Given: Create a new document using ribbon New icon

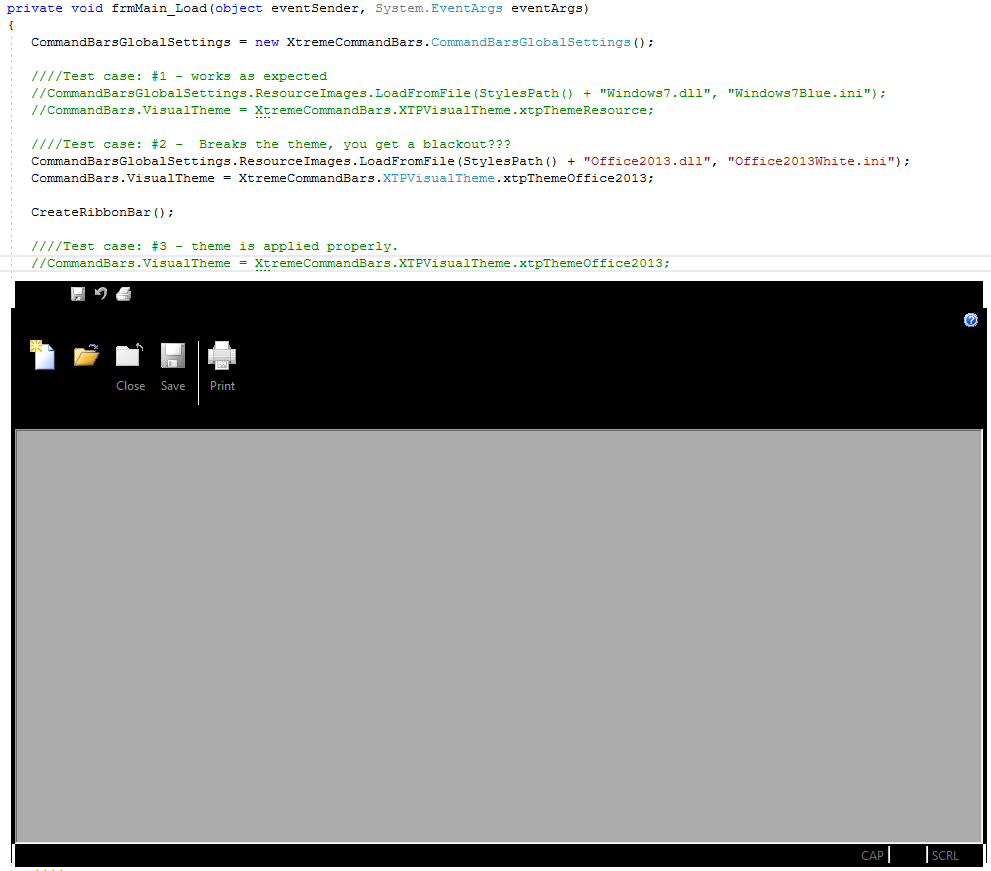Looking at the screenshot, I should coord(43,355).
